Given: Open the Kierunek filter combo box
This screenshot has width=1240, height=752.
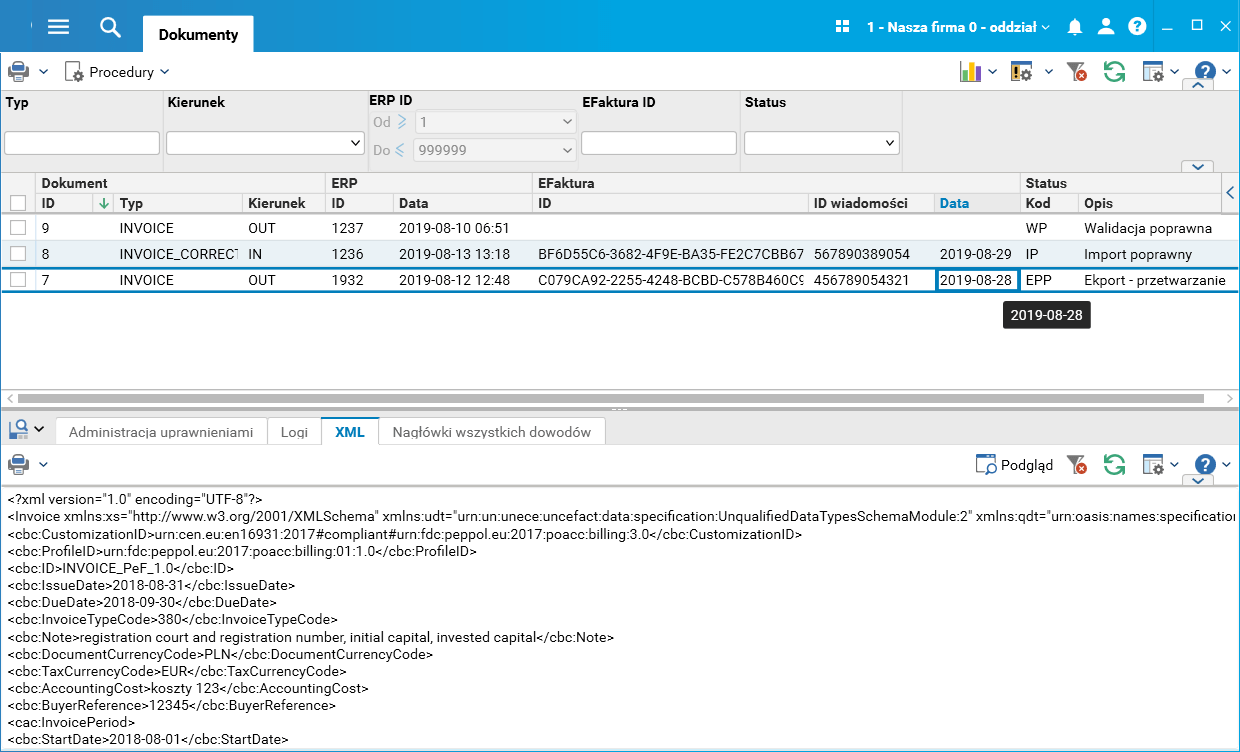Looking at the screenshot, I should click(x=265, y=143).
